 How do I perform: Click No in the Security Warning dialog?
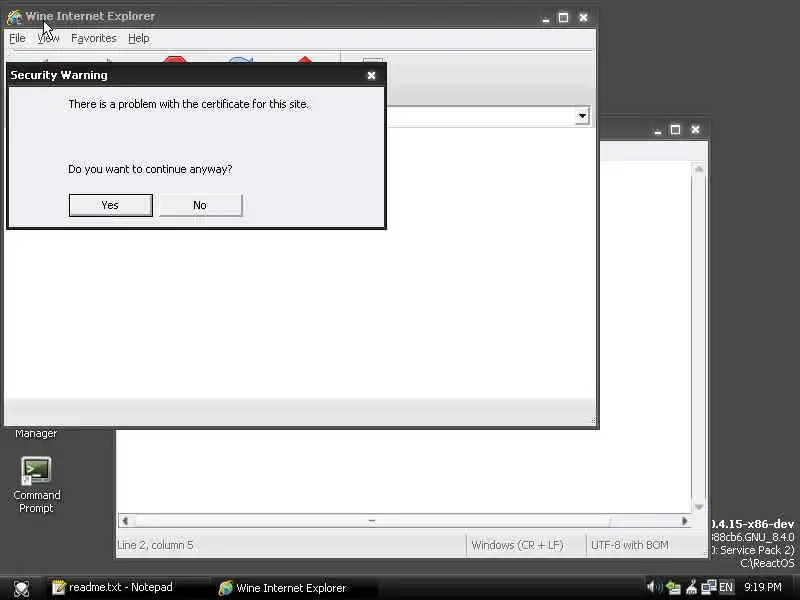(x=200, y=205)
